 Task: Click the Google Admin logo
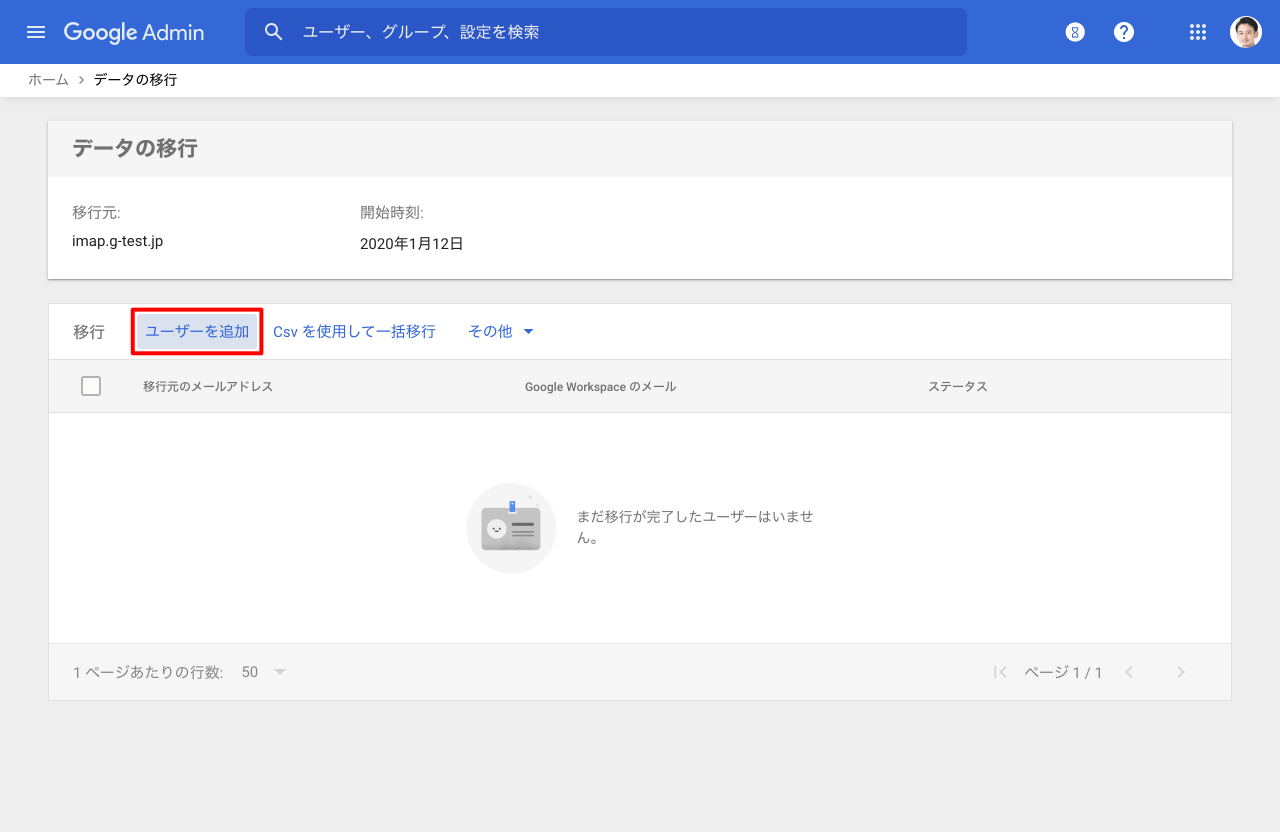pos(134,32)
